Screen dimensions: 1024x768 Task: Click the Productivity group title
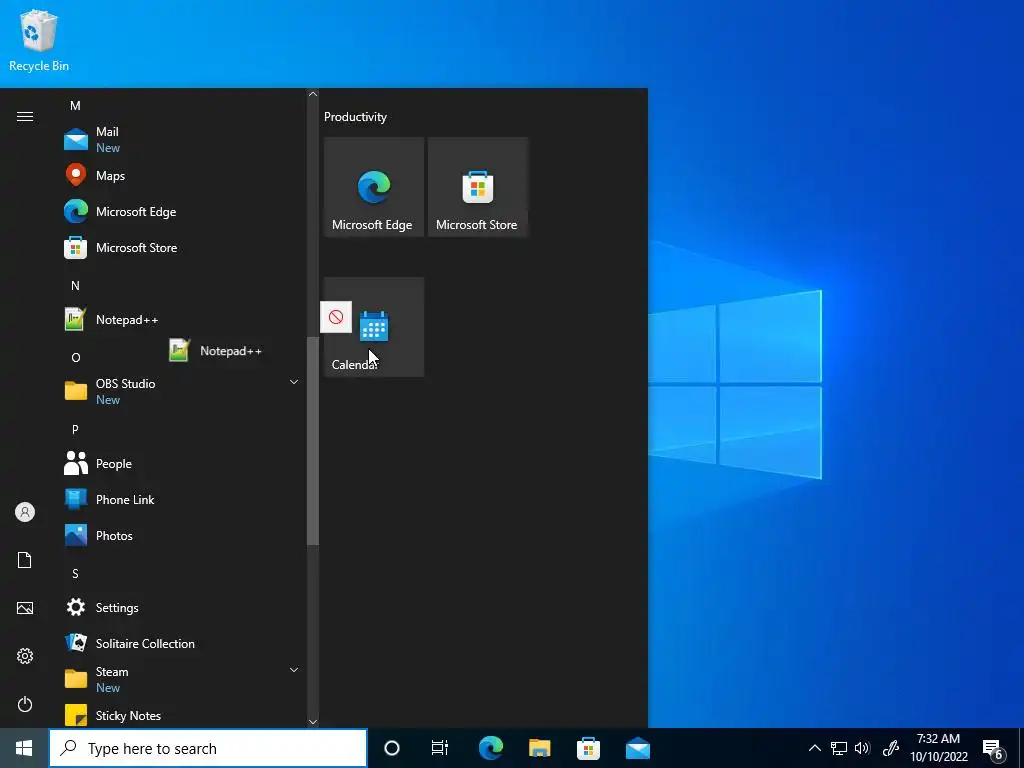355,117
